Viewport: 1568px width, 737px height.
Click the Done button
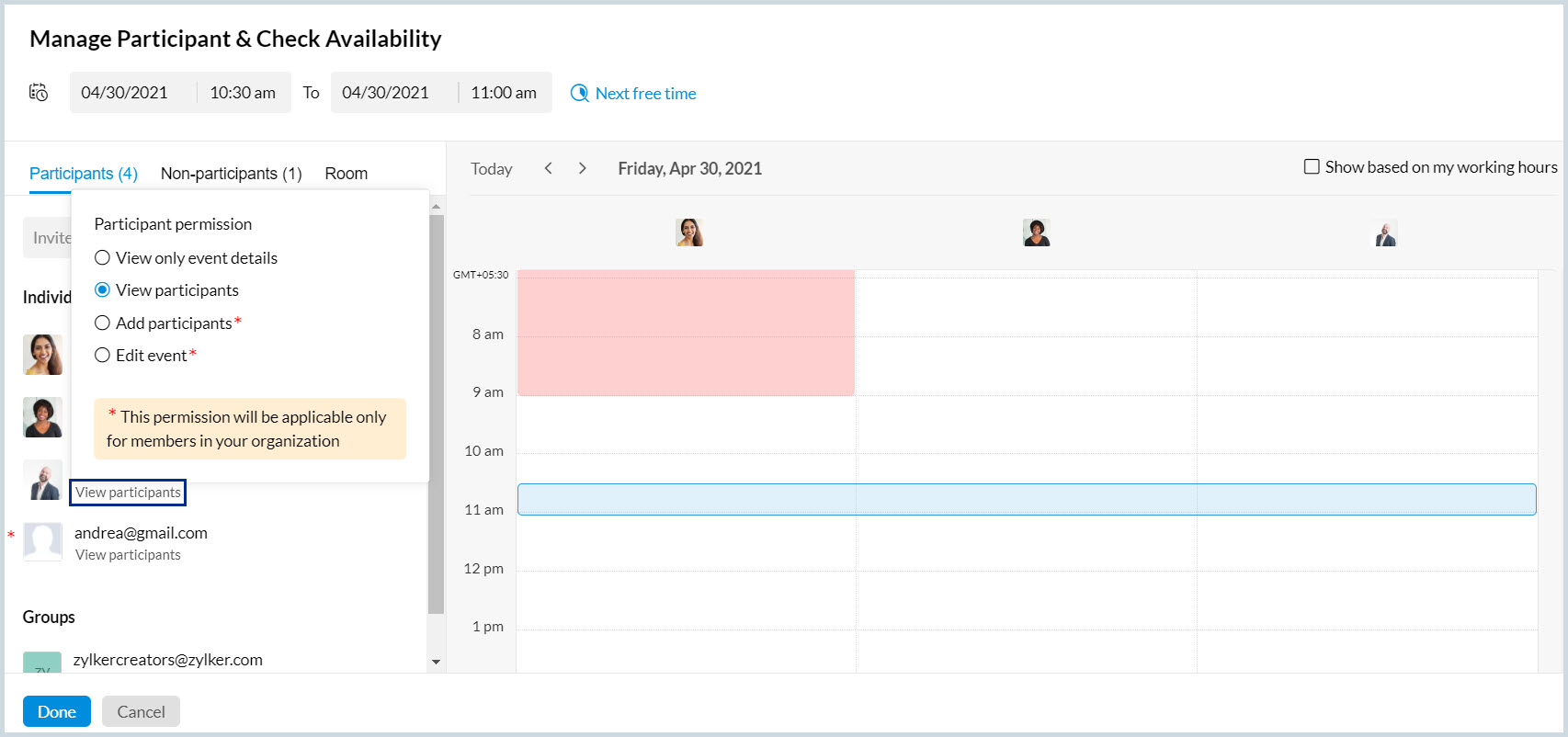click(x=57, y=712)
